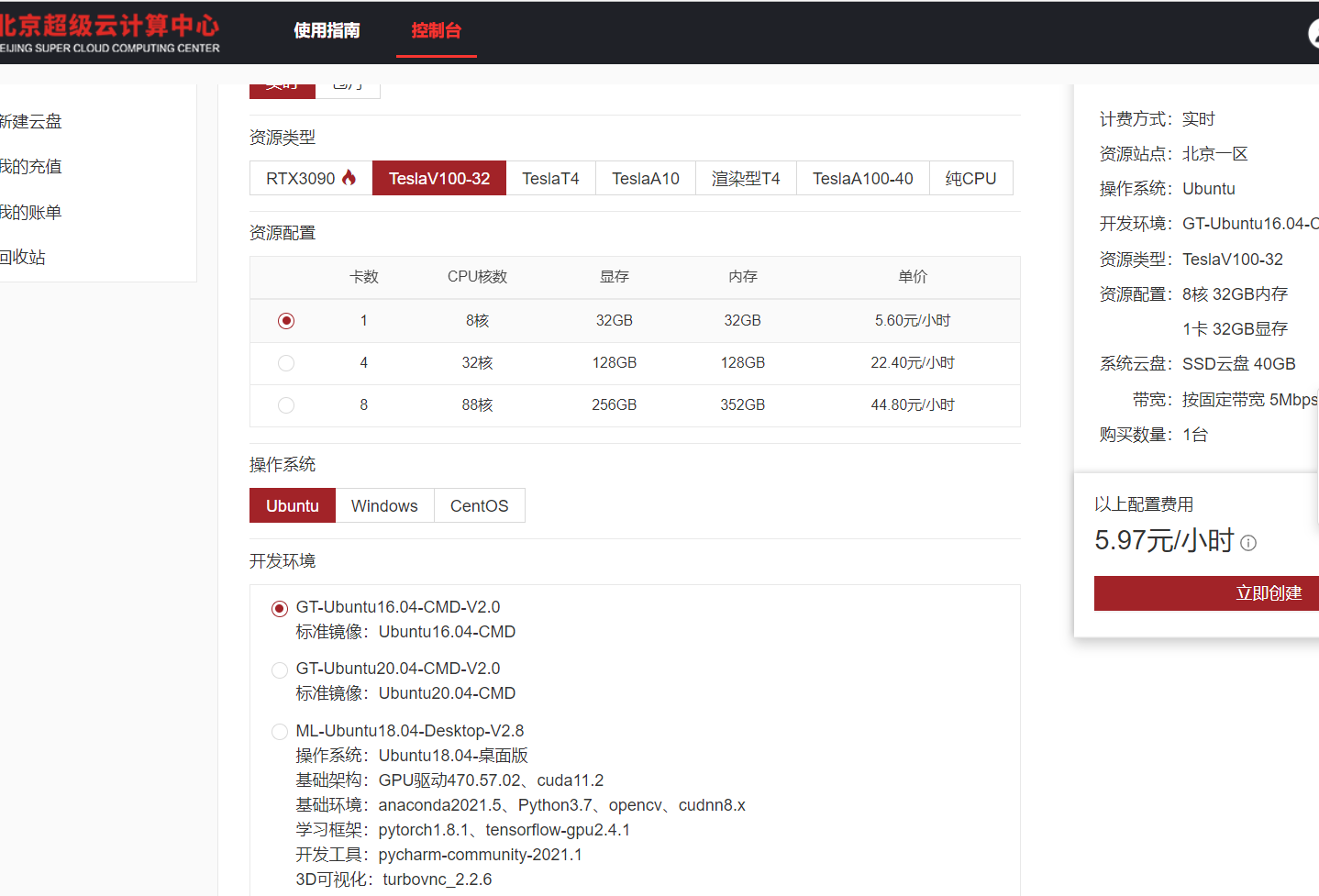The width and height of the screenshot is (1319, 896).
Task: Select the 1-card 8核 configuration radio button
Action: coord(286,321)
